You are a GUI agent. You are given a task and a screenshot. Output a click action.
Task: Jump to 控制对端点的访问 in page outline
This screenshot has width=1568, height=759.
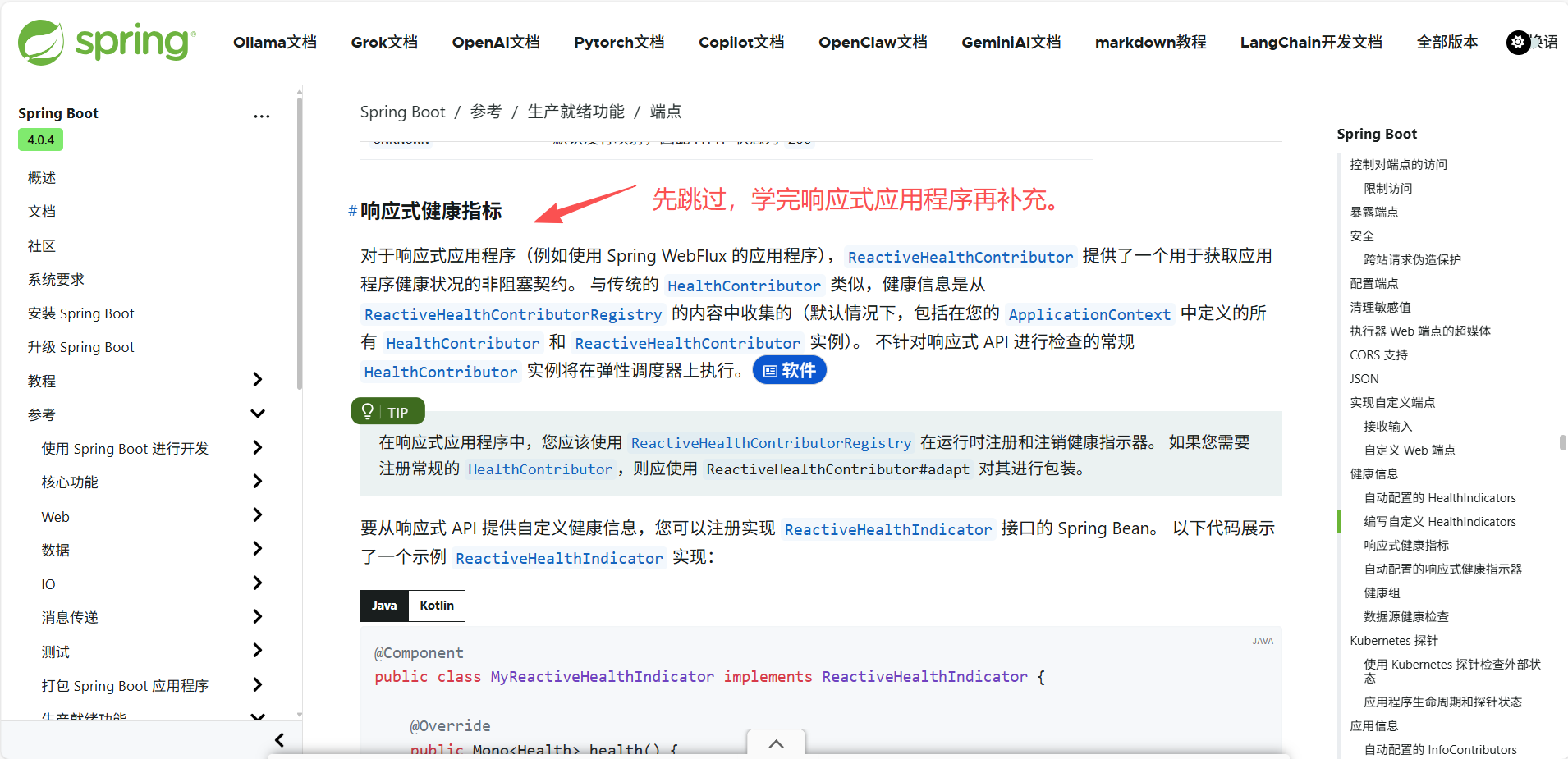tap(1399, 165)
